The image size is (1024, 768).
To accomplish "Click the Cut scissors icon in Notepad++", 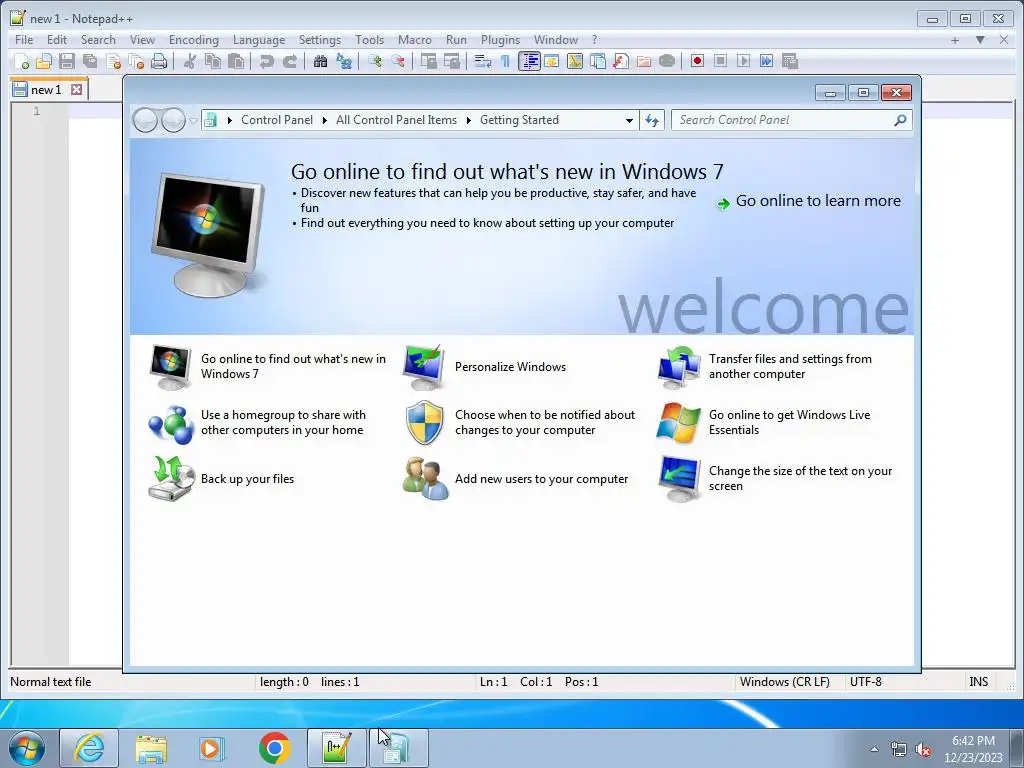I will [x=190, y=61].
